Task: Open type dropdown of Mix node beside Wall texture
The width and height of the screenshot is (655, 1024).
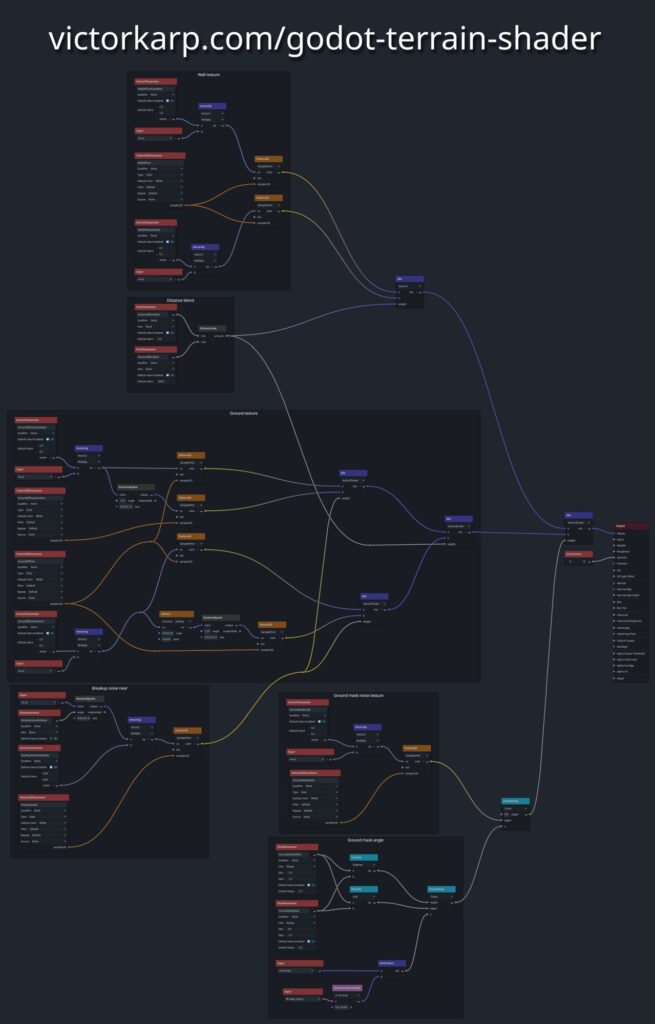Action: pyautogui.click(x=409, y=286)
